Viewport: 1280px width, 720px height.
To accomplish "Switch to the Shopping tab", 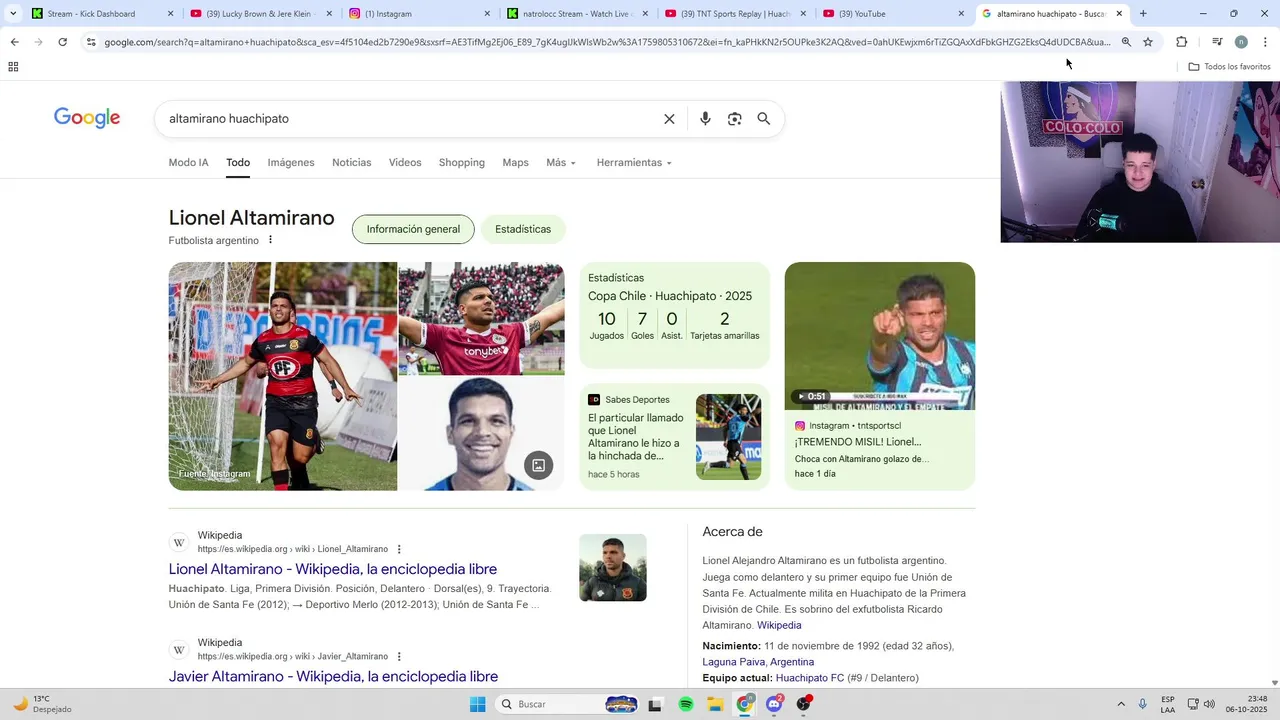I will pyautogui.click(x=462, y=163).
